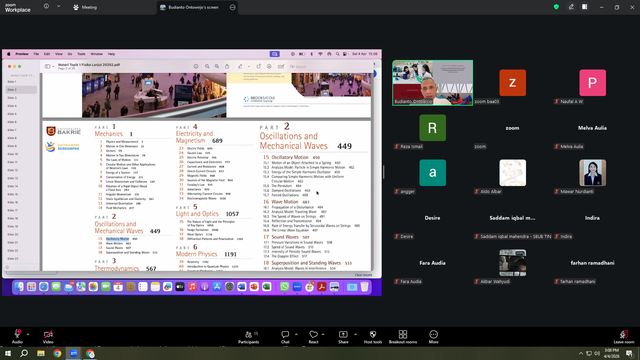Open Breakout rooms

[403, 337]
